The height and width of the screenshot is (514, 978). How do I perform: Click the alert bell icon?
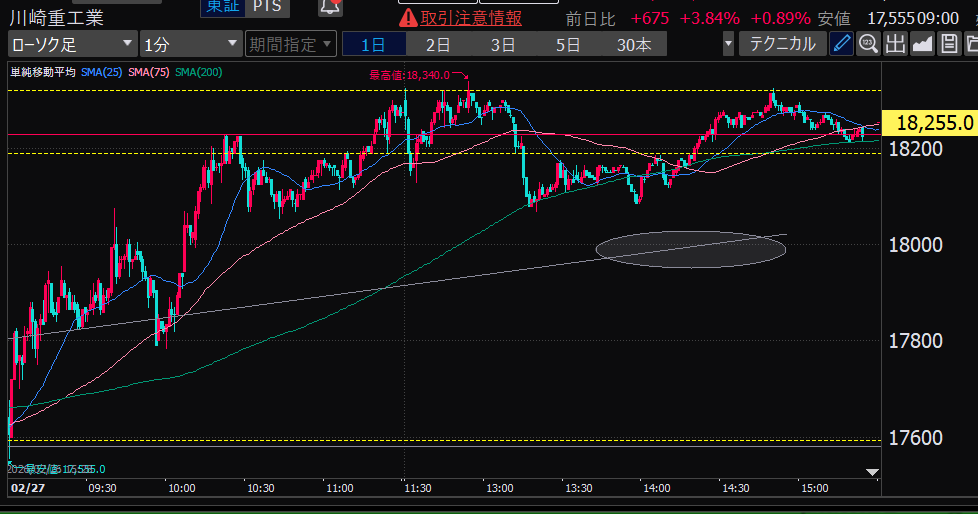point(330,7)
